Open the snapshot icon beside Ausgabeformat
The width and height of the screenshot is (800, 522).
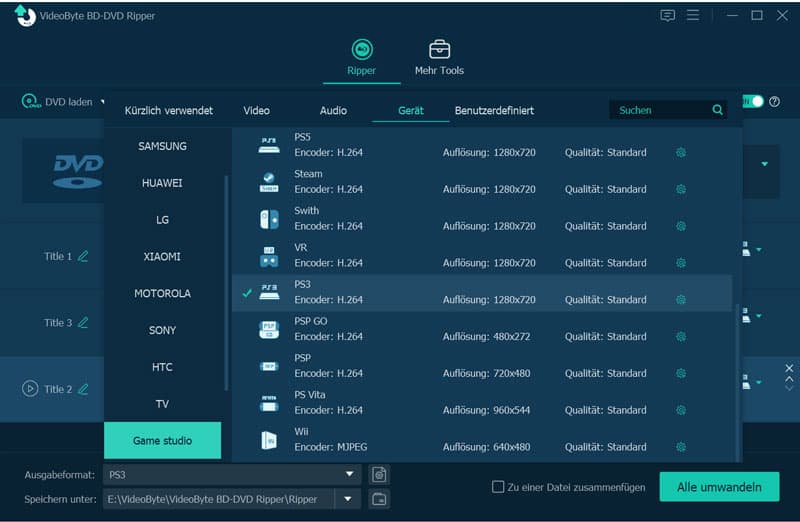(x=379, y=475)
